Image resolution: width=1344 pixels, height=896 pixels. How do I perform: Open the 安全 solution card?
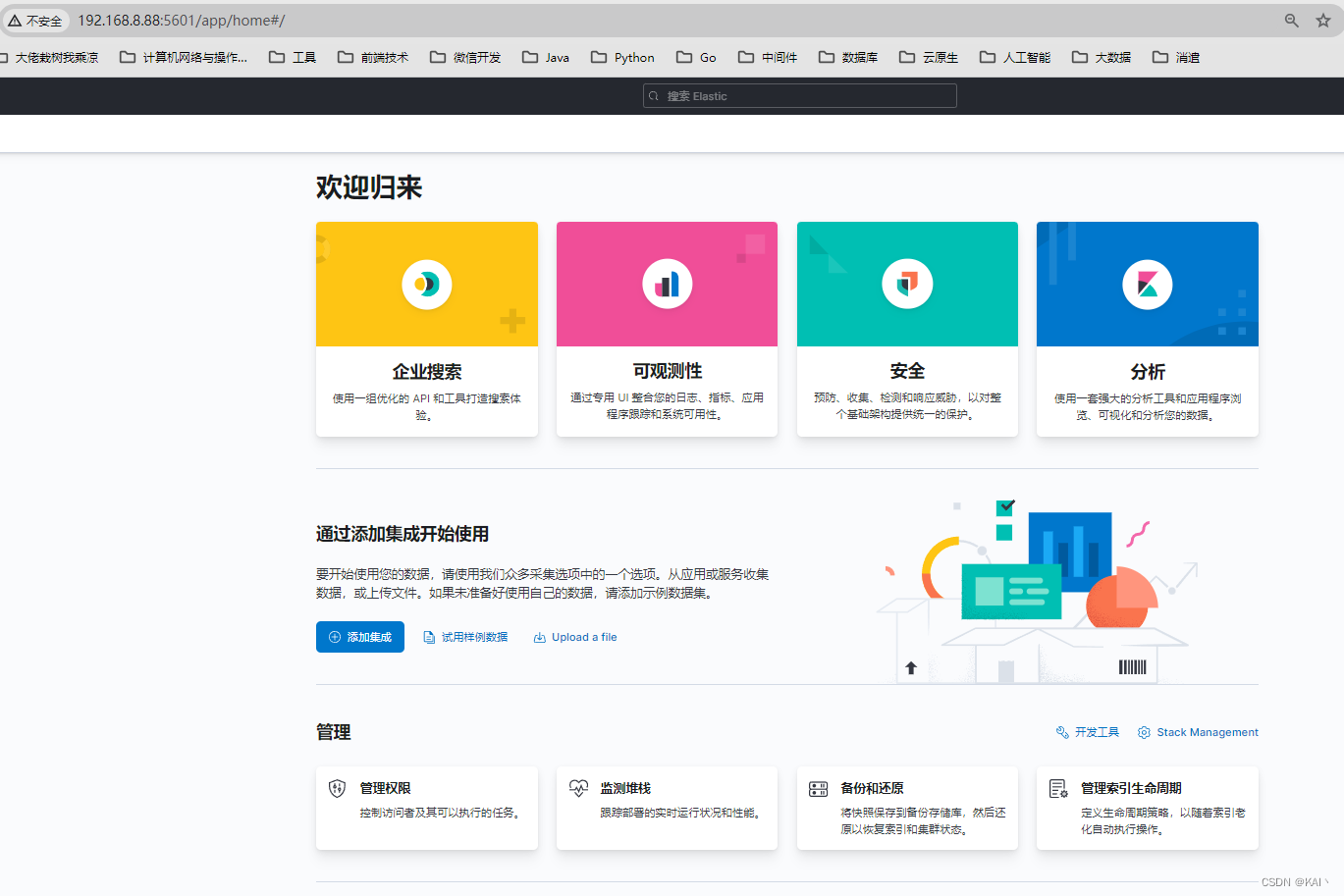[907, 330]
